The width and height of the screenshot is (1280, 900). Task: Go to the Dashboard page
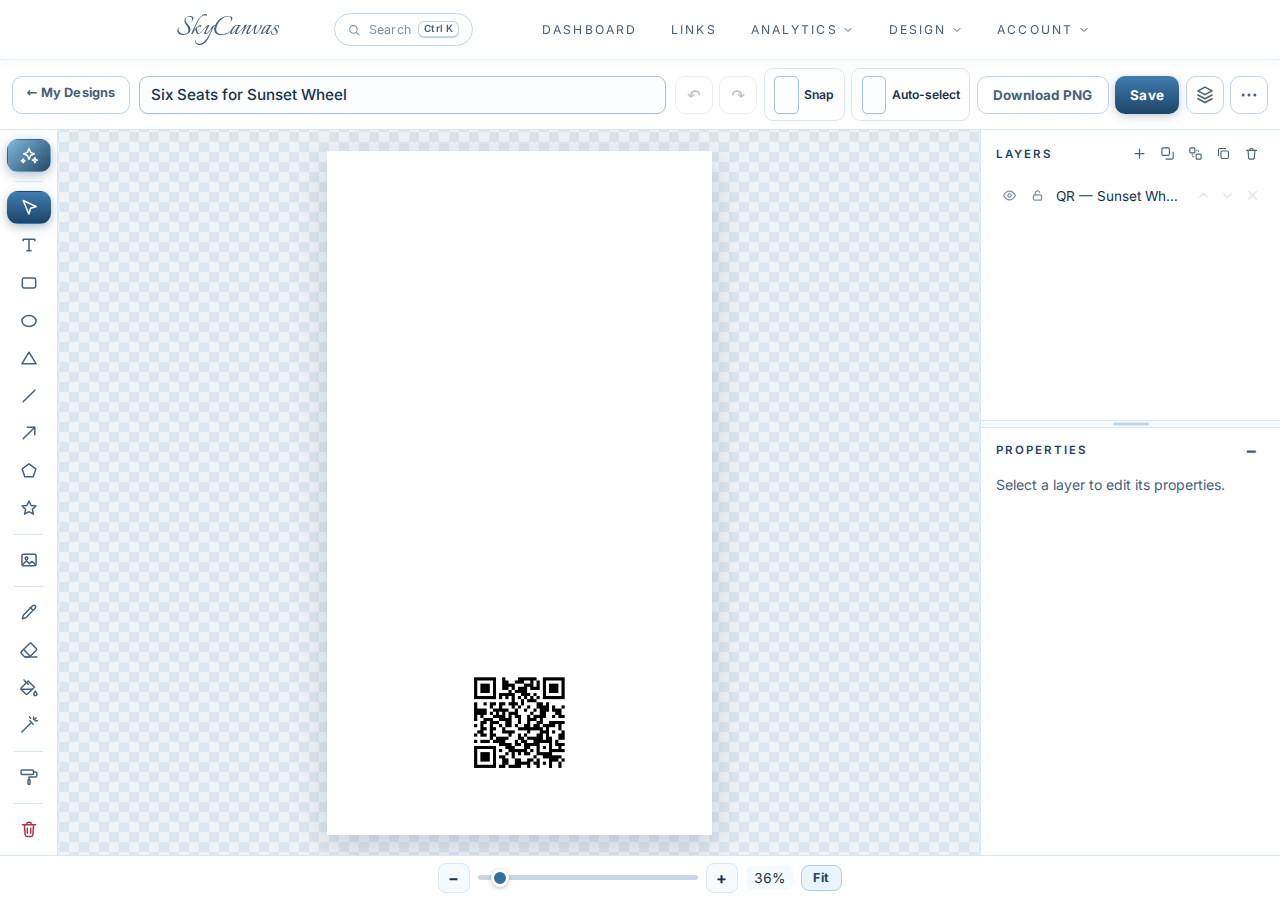589,30
